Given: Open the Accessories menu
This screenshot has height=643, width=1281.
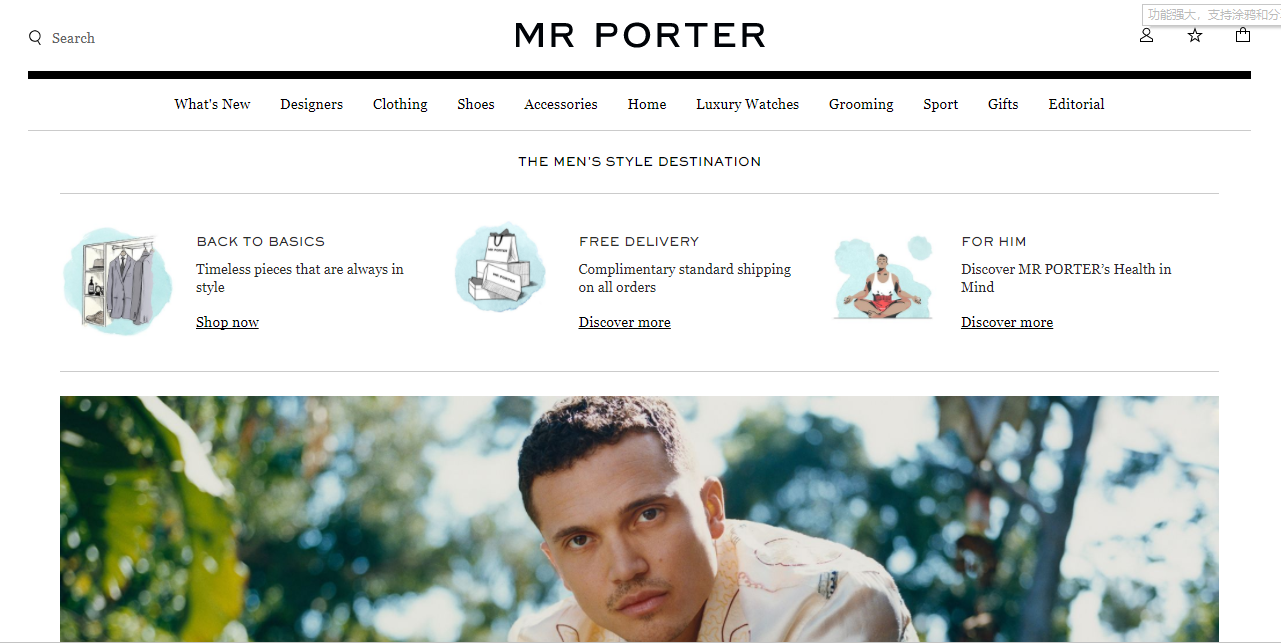Looking at the screenshot, I should point(561,104).
